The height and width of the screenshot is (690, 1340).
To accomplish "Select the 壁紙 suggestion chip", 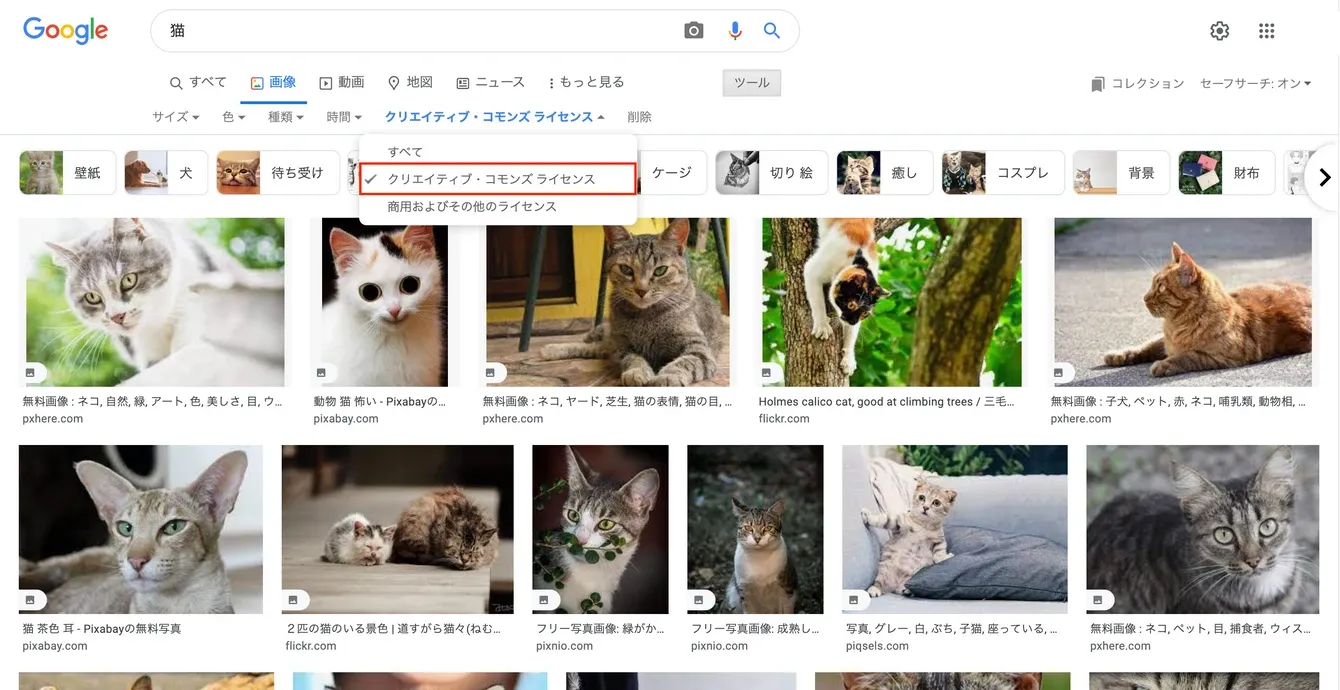I will [67, 173].
